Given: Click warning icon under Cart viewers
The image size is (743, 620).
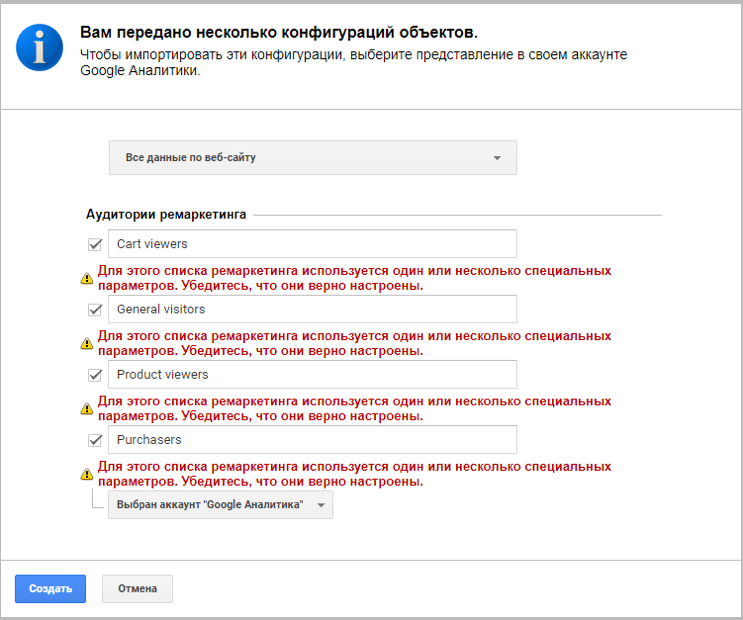Looking at the screenshot, I should pyautogui.click(x=87, y=278).
